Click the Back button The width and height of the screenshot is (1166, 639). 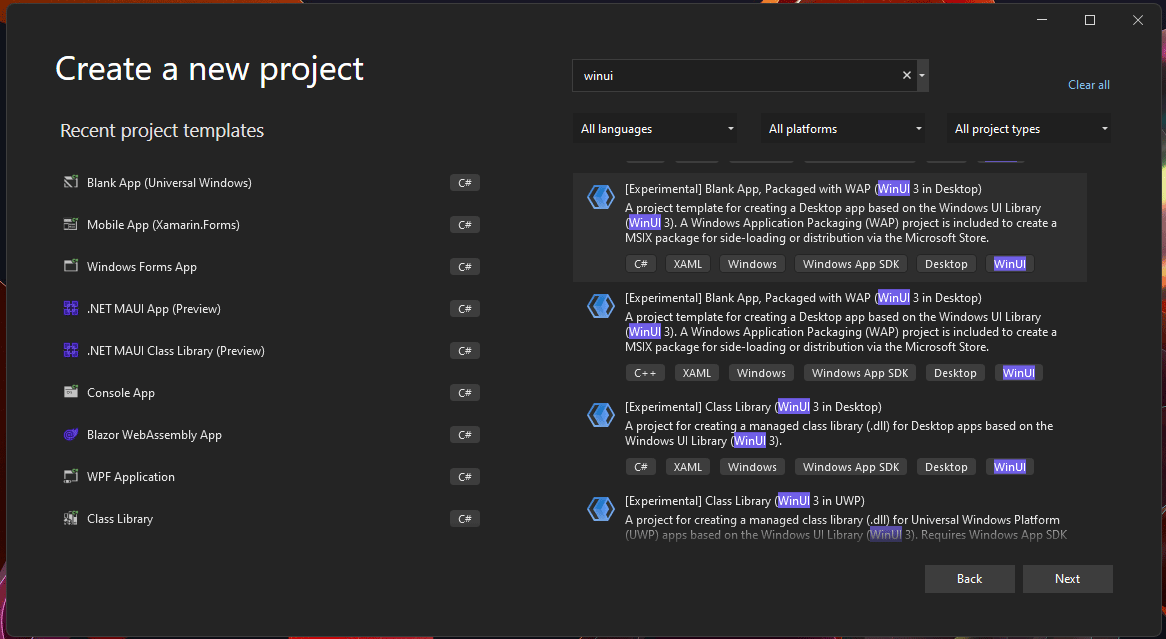(x=970, y=579)
